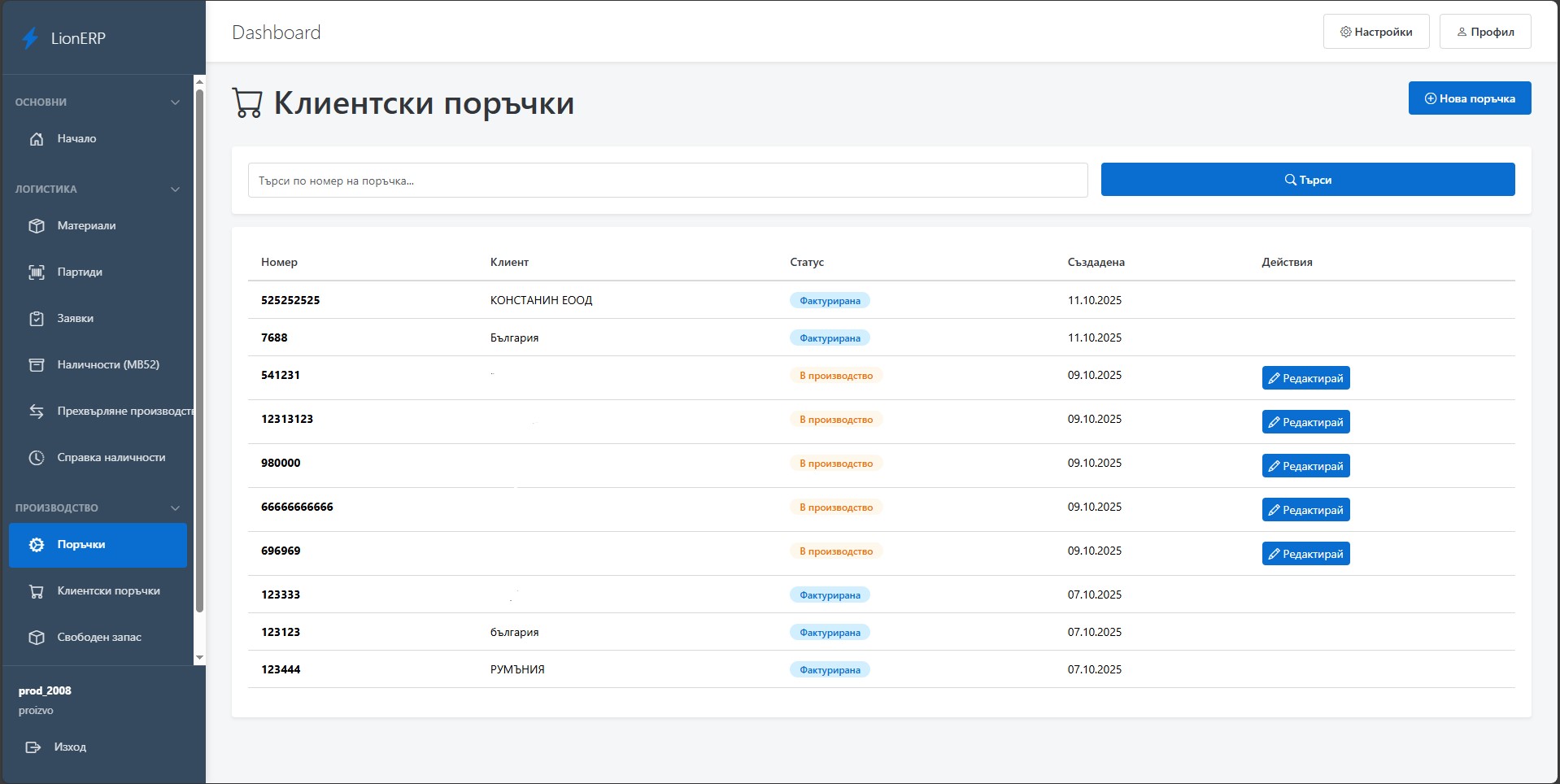Click the order number search field
Image resolution: width=1560 pixels, height=784 pixels.
tap(667, 180)
